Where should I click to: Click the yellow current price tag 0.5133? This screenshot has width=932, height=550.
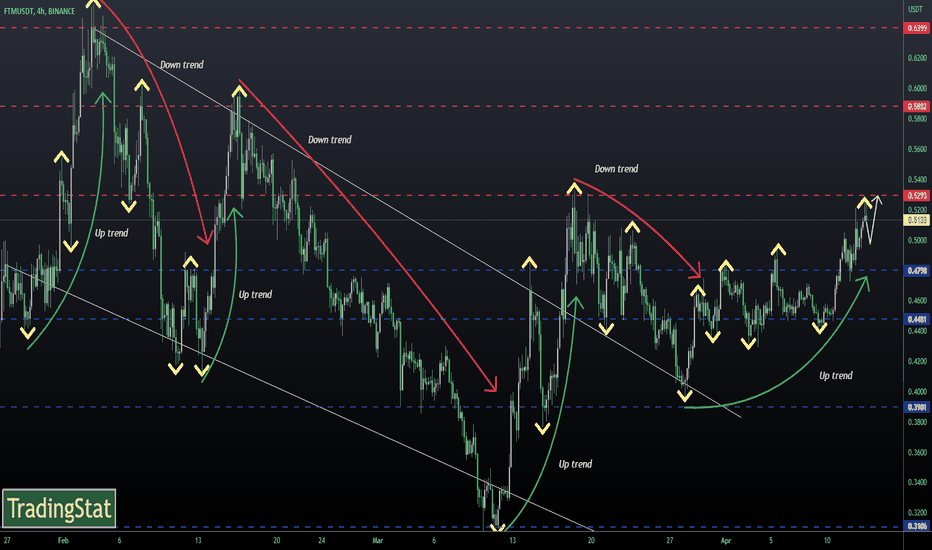pos(917,220)
